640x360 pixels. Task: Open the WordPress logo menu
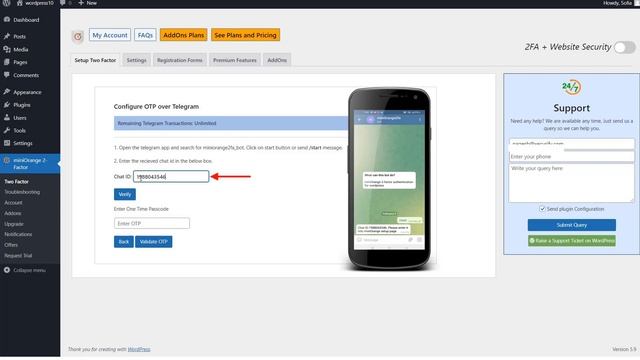[x=7, y=3]
